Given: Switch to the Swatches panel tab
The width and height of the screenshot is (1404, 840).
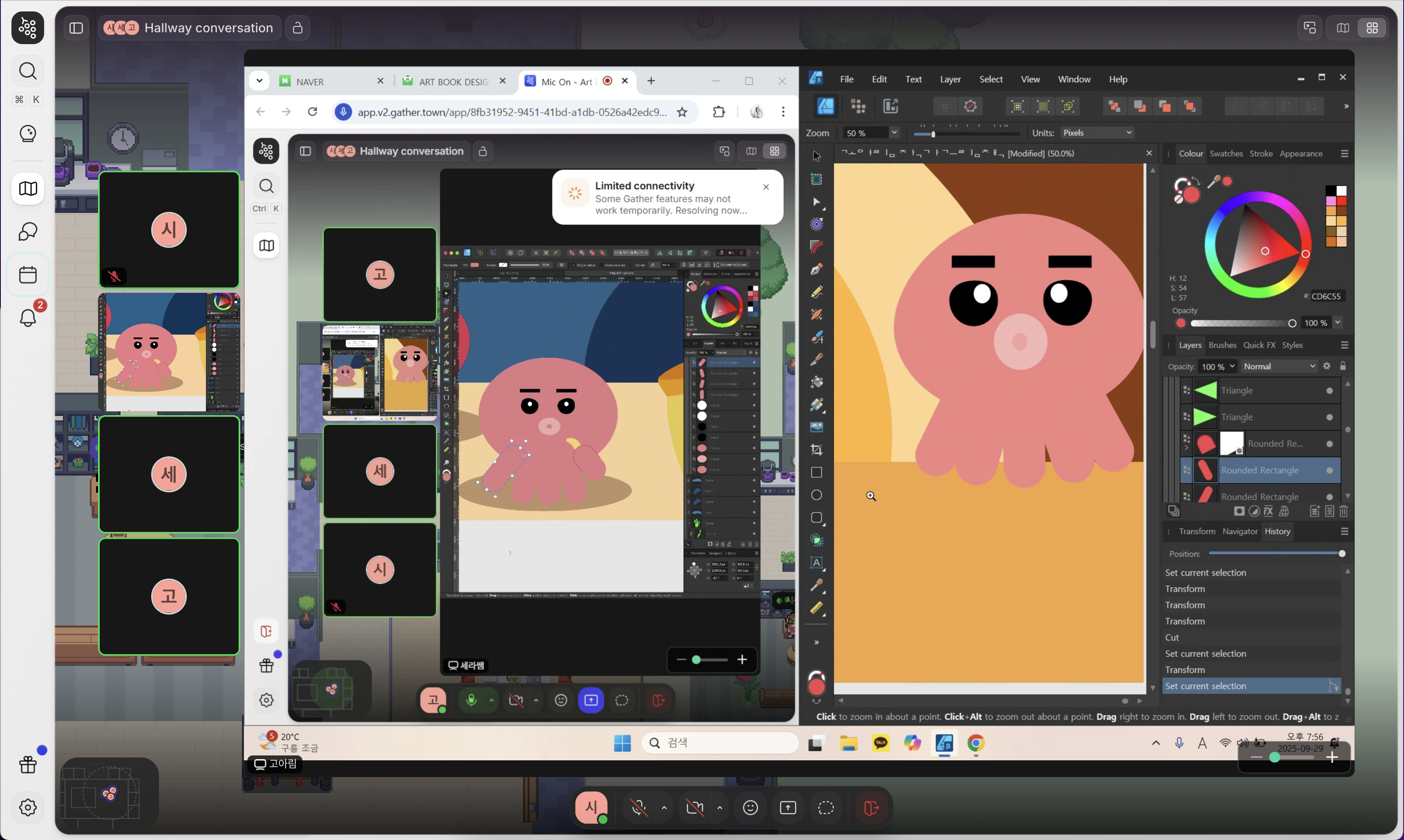Looking at the screenshot, I should (1226, 153).
